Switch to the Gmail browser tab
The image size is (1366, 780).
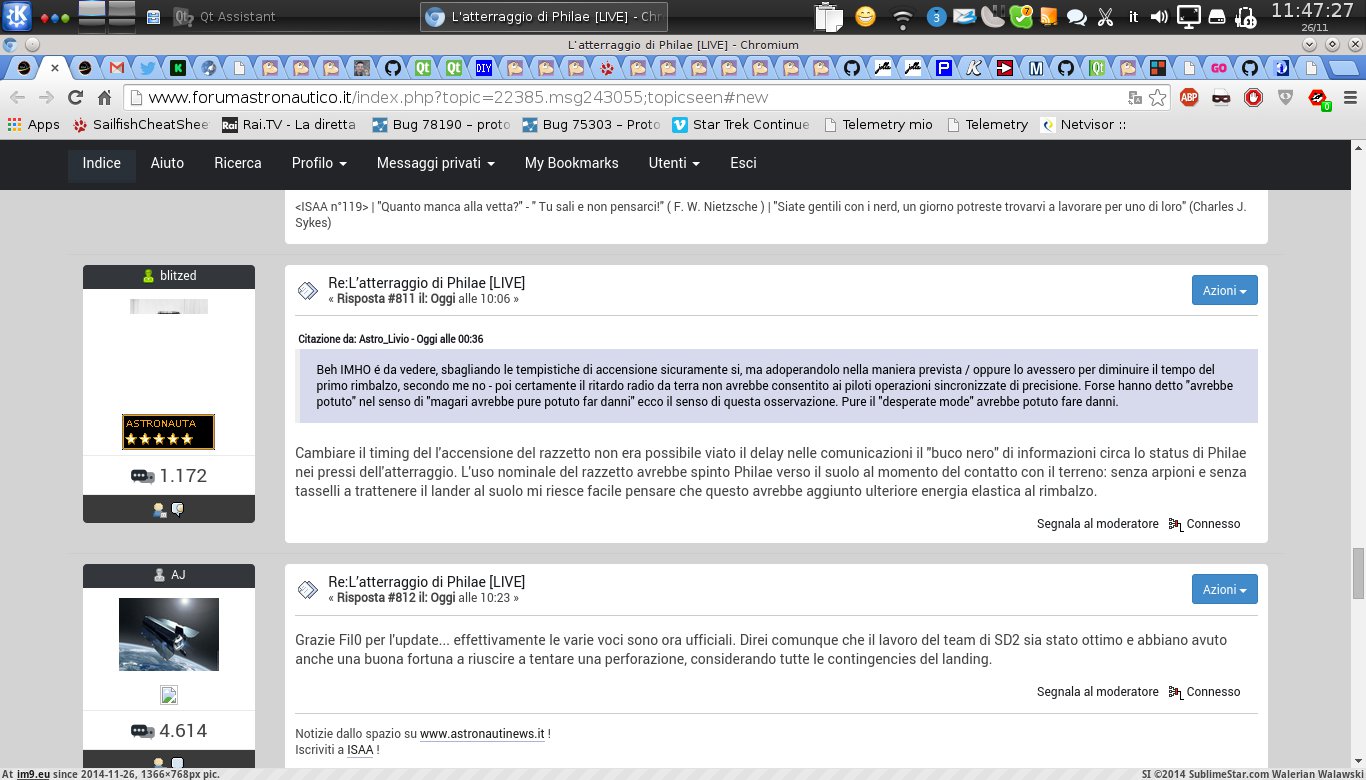click(116, 68)
